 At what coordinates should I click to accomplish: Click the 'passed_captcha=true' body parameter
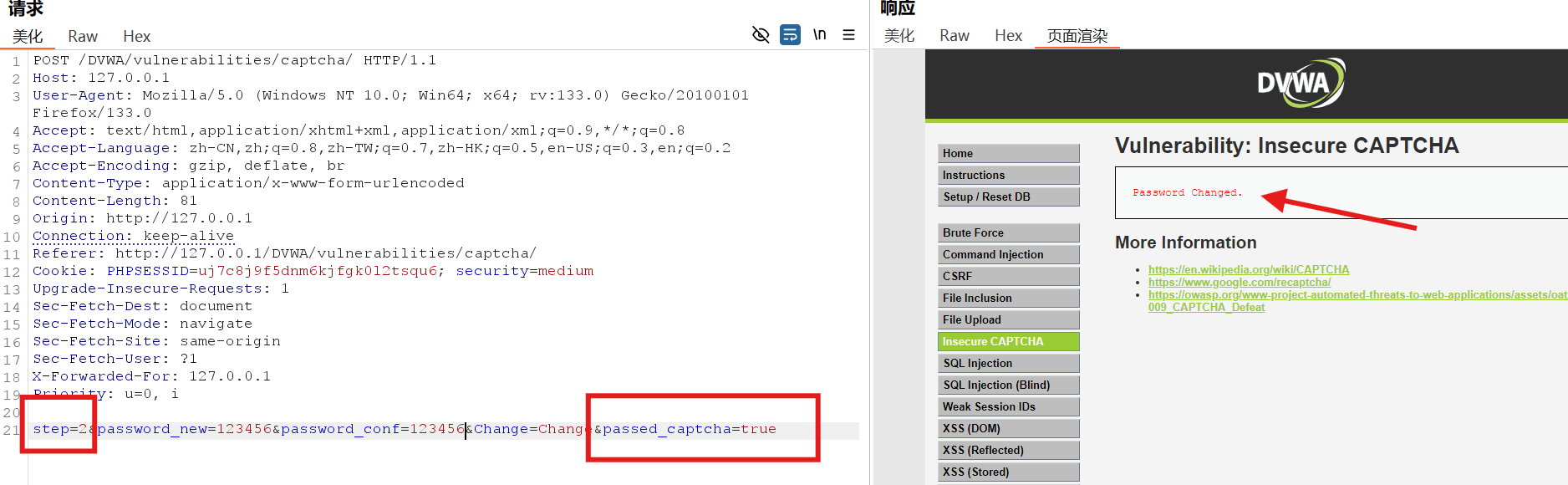click(x=690, y=429)
